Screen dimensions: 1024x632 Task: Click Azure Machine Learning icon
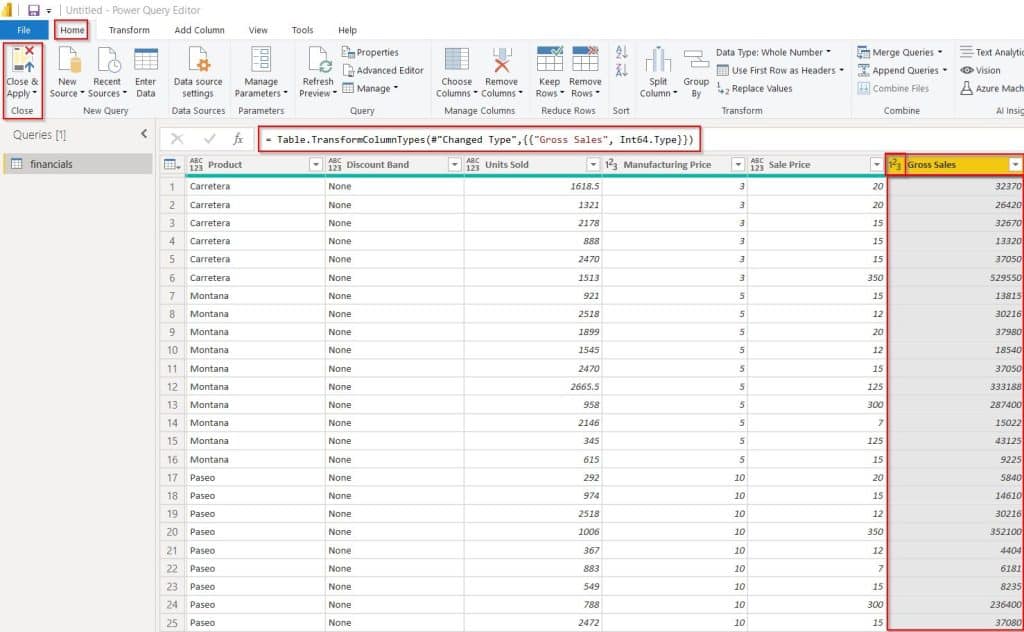click(967, 88)
